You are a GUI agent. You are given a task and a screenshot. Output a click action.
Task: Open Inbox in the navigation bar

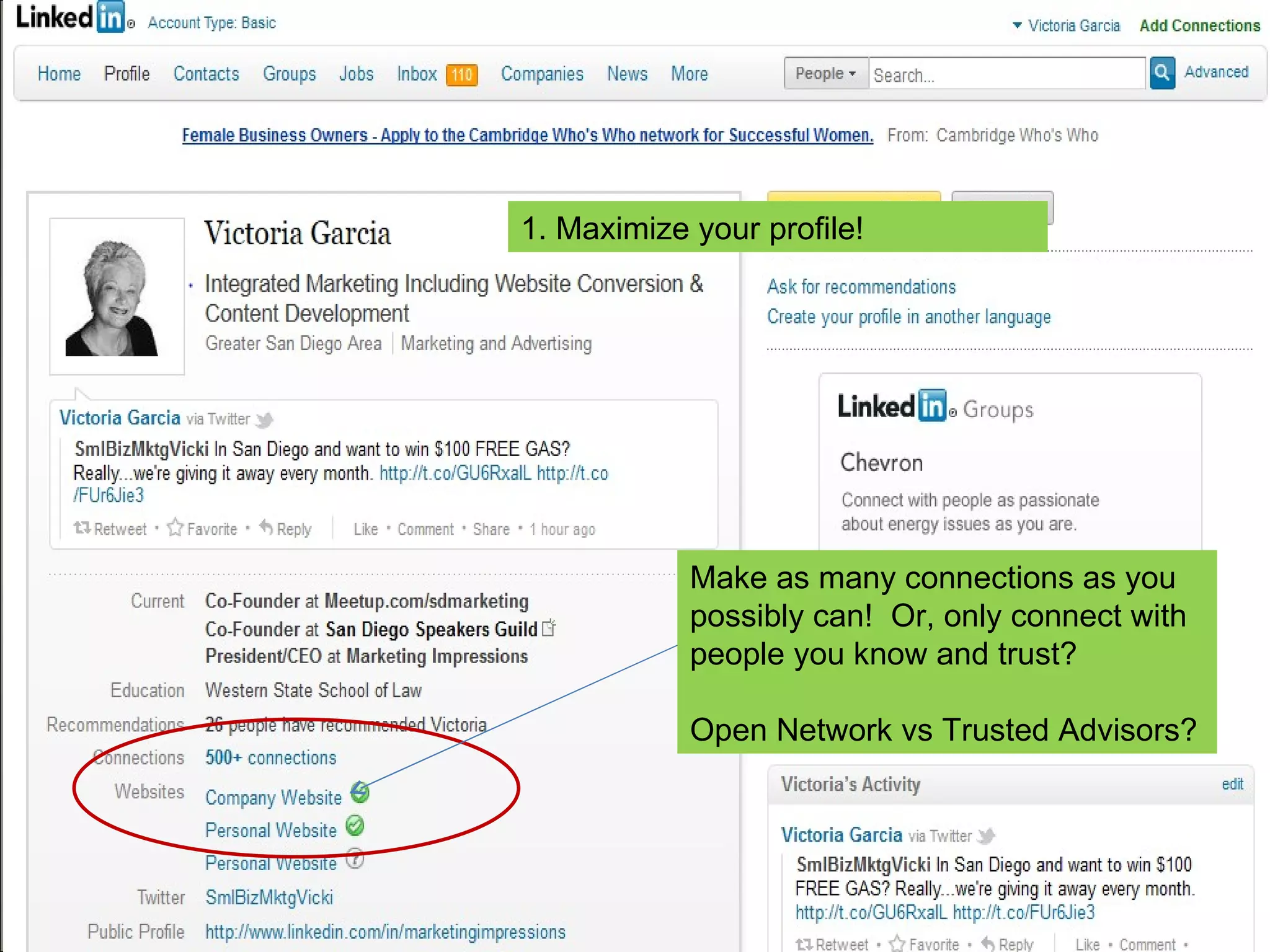(x=417, y=74)
